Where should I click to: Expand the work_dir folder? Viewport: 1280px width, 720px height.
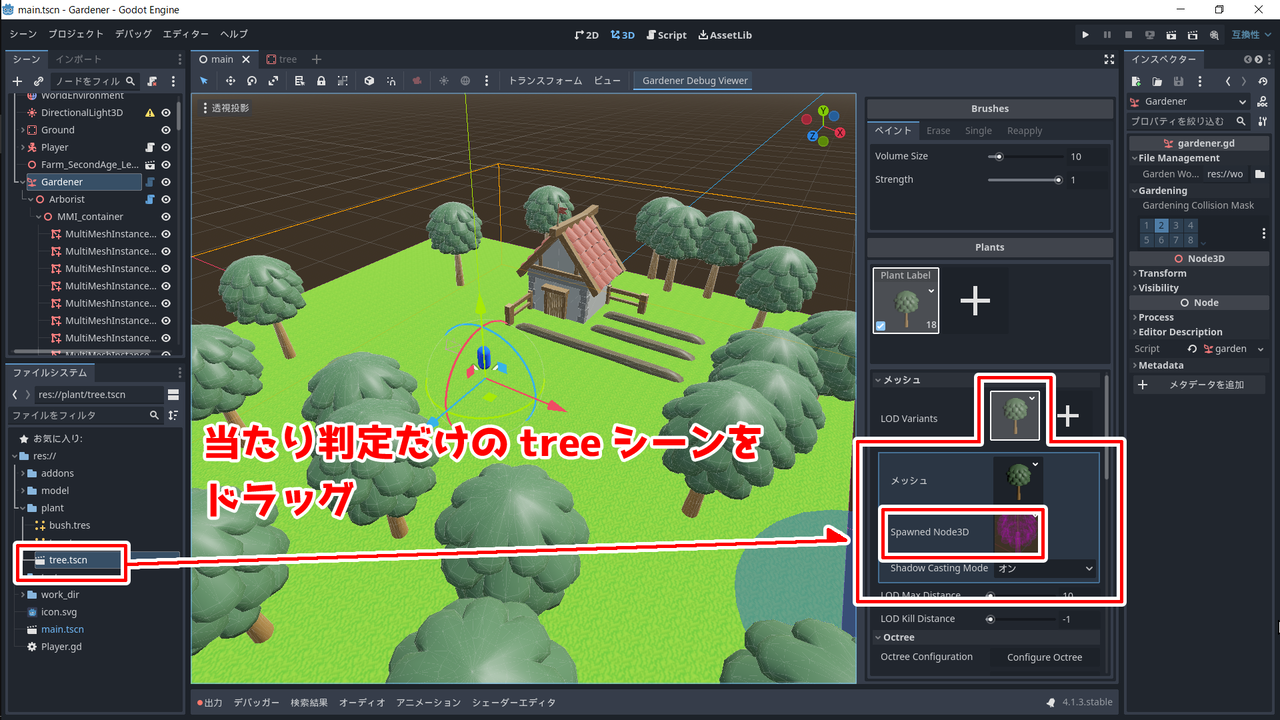22,595
